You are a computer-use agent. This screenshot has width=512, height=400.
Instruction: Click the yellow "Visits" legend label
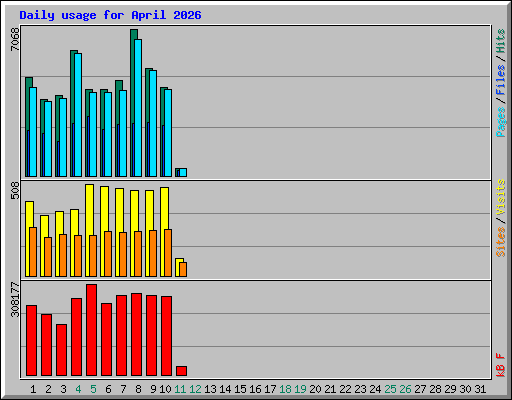501,198
